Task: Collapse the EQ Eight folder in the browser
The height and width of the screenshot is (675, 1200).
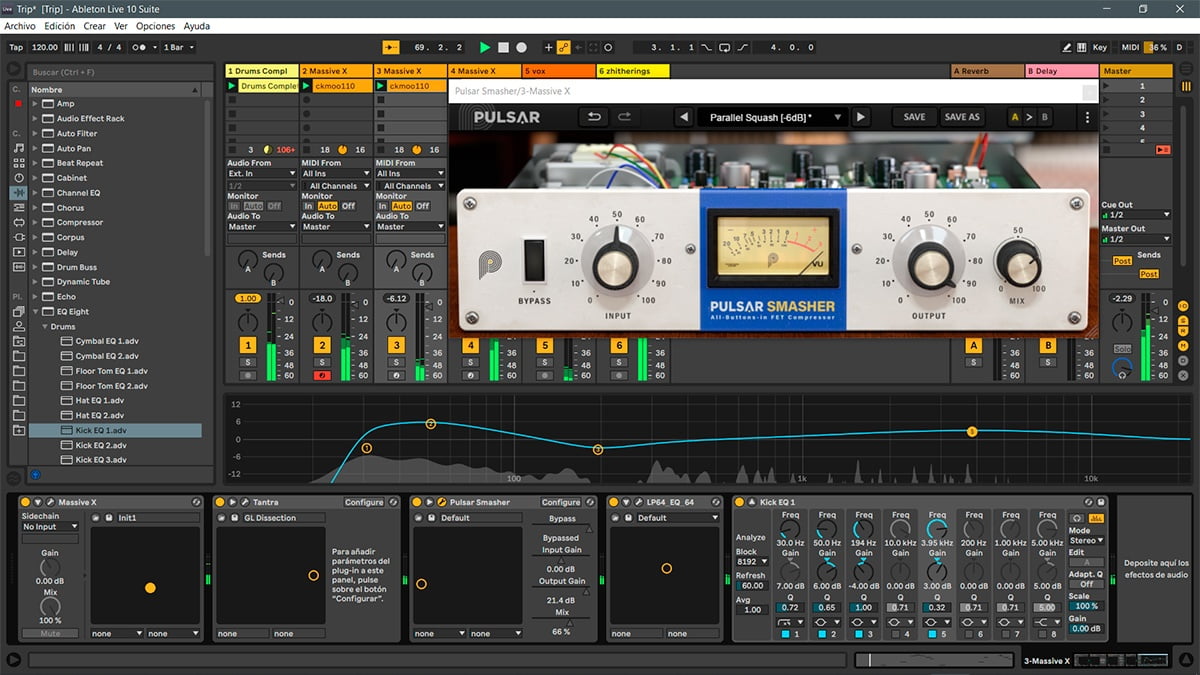Action: pyautogui.click(x=35, y=311)
